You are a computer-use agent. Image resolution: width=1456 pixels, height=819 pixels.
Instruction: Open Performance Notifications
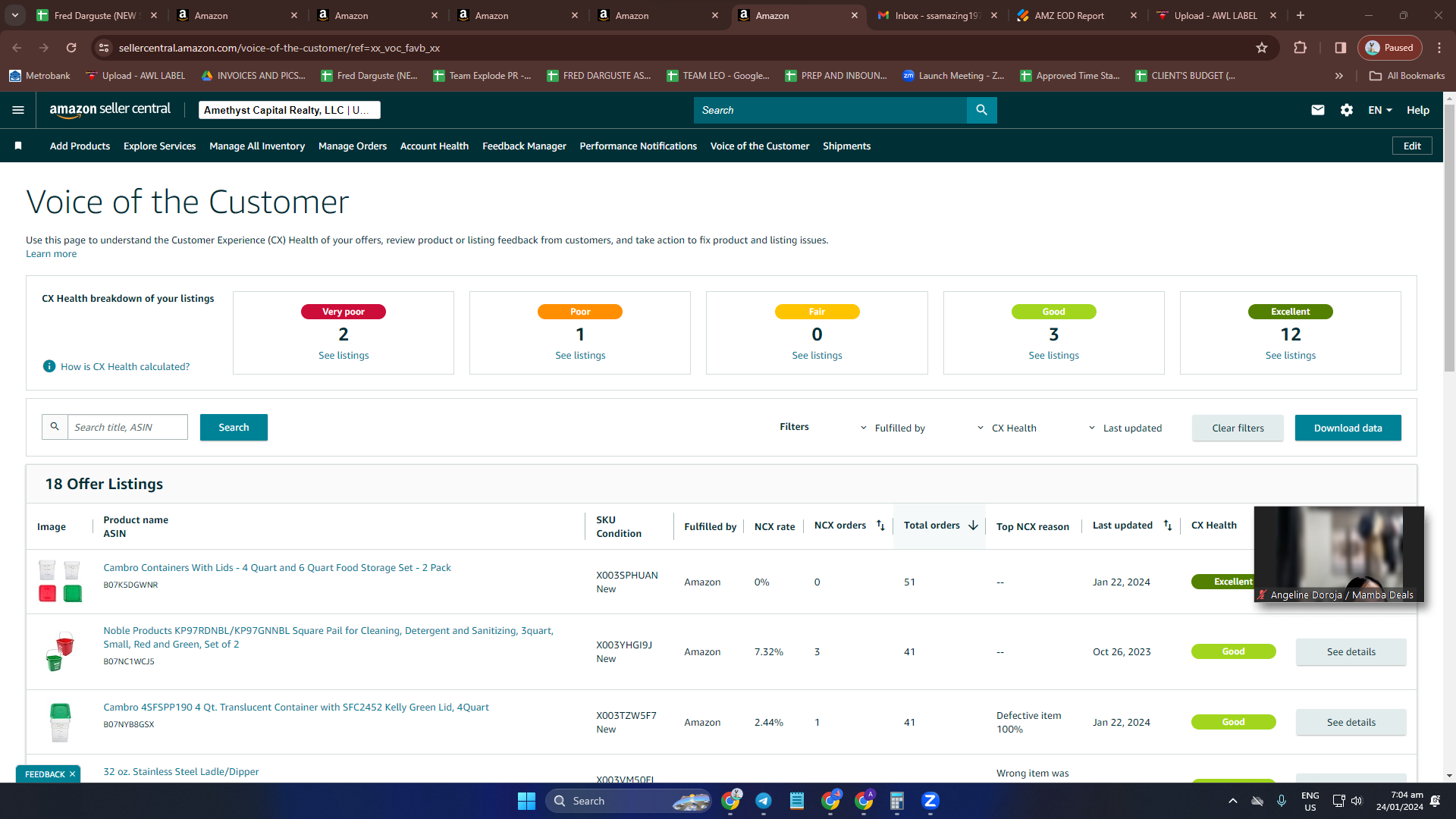pyautogui.click(x=639, y=146)
